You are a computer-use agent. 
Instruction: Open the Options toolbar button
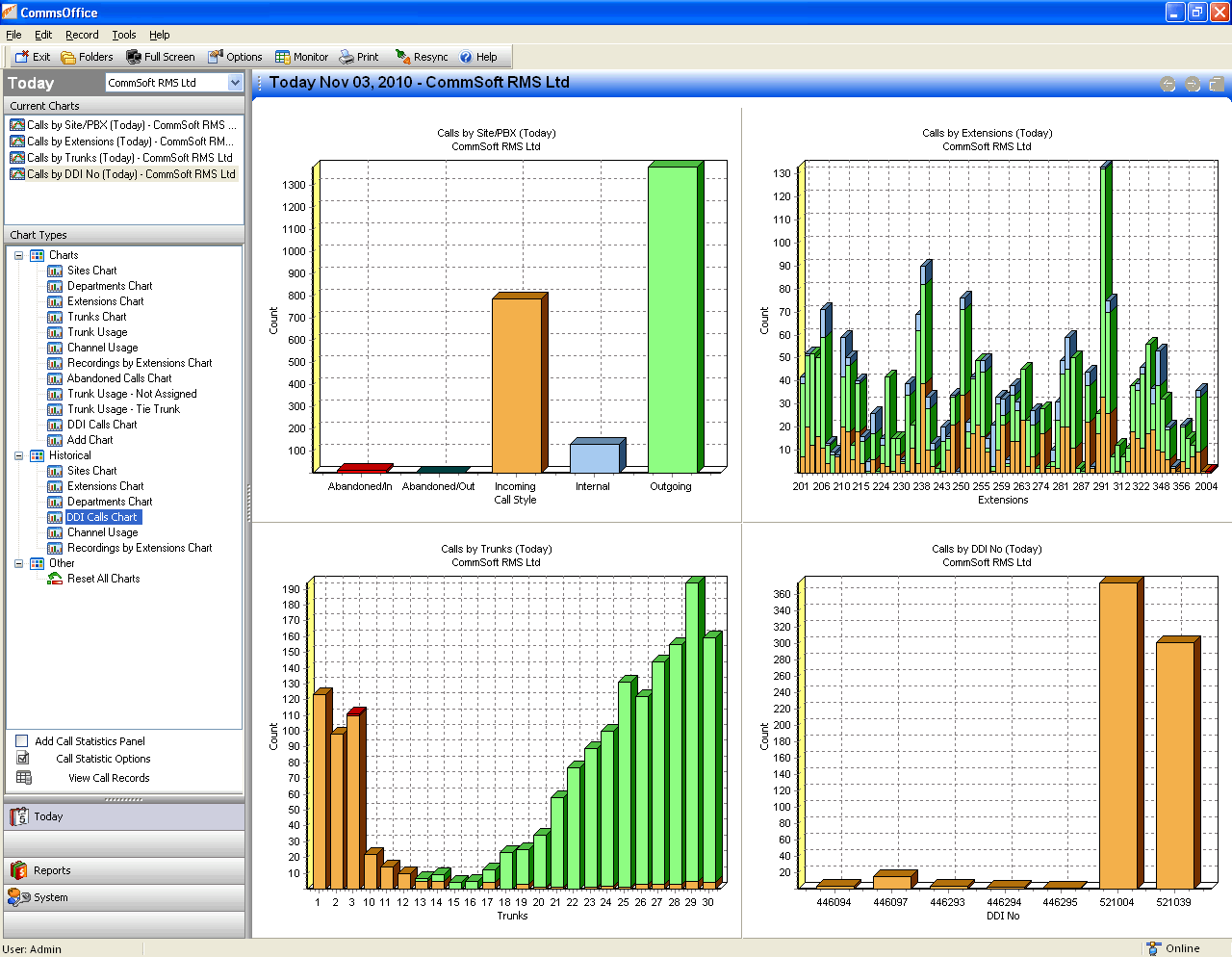pyautogui.click(x=235, y=57)
